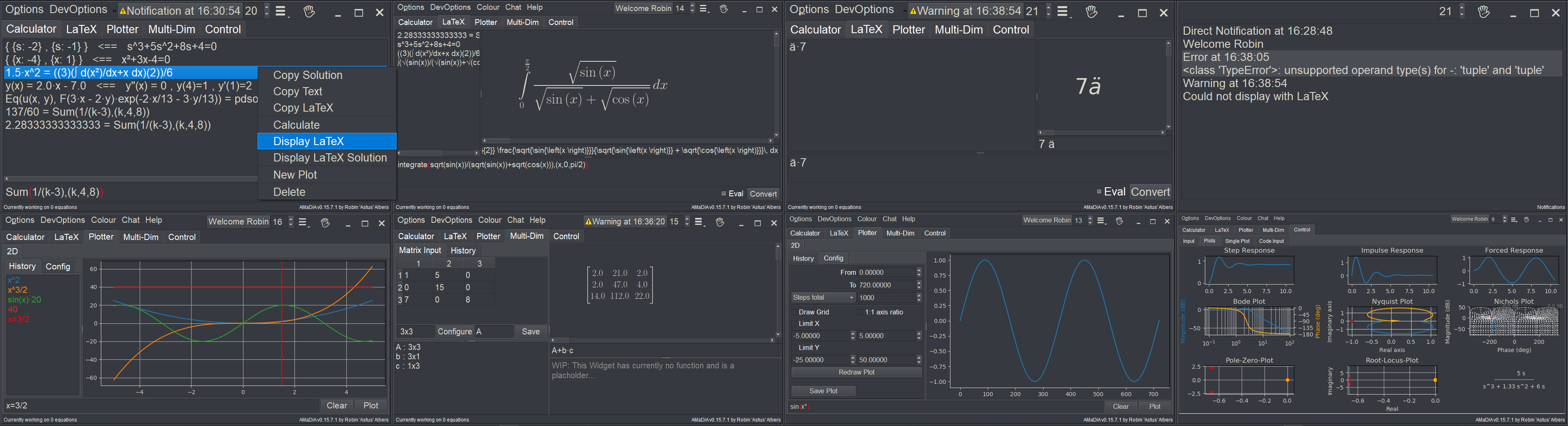Click the From spinbox showing 0.00000

click(889, 272)
